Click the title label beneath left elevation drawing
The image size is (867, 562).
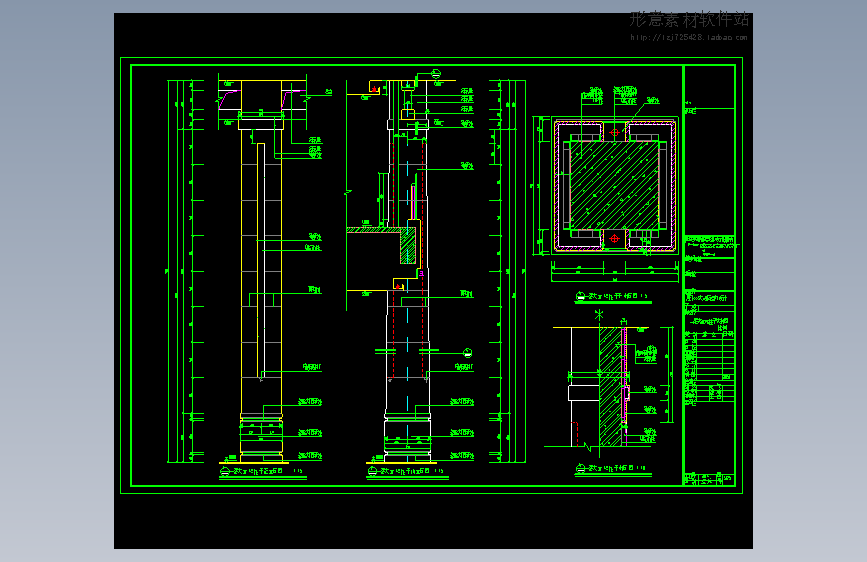click(x=262, y=471)
